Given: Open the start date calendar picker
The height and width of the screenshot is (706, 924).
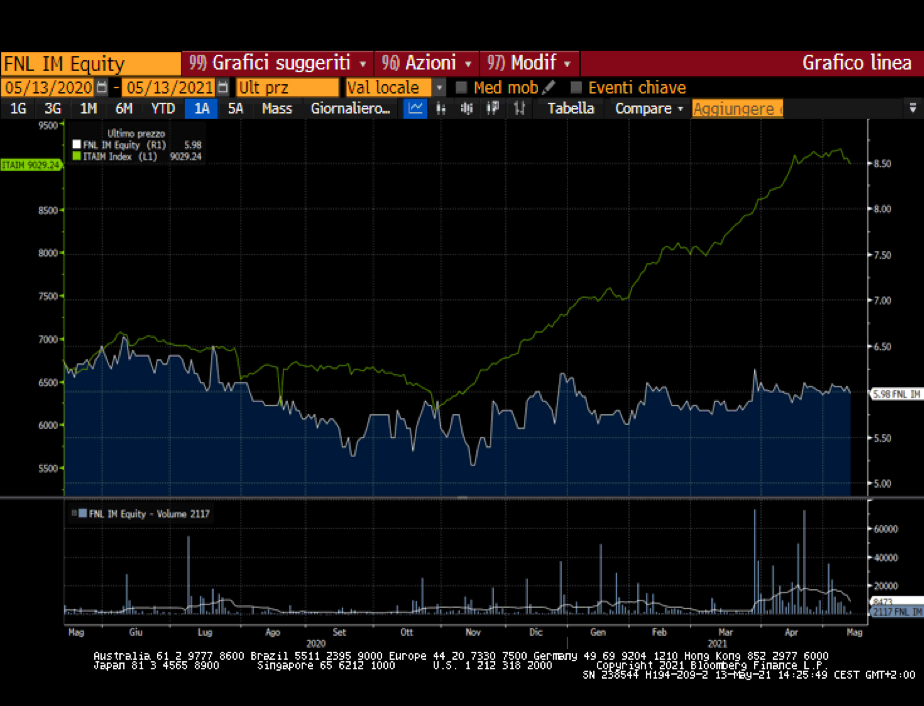Looking at the screenshot, I should (102, 87).
